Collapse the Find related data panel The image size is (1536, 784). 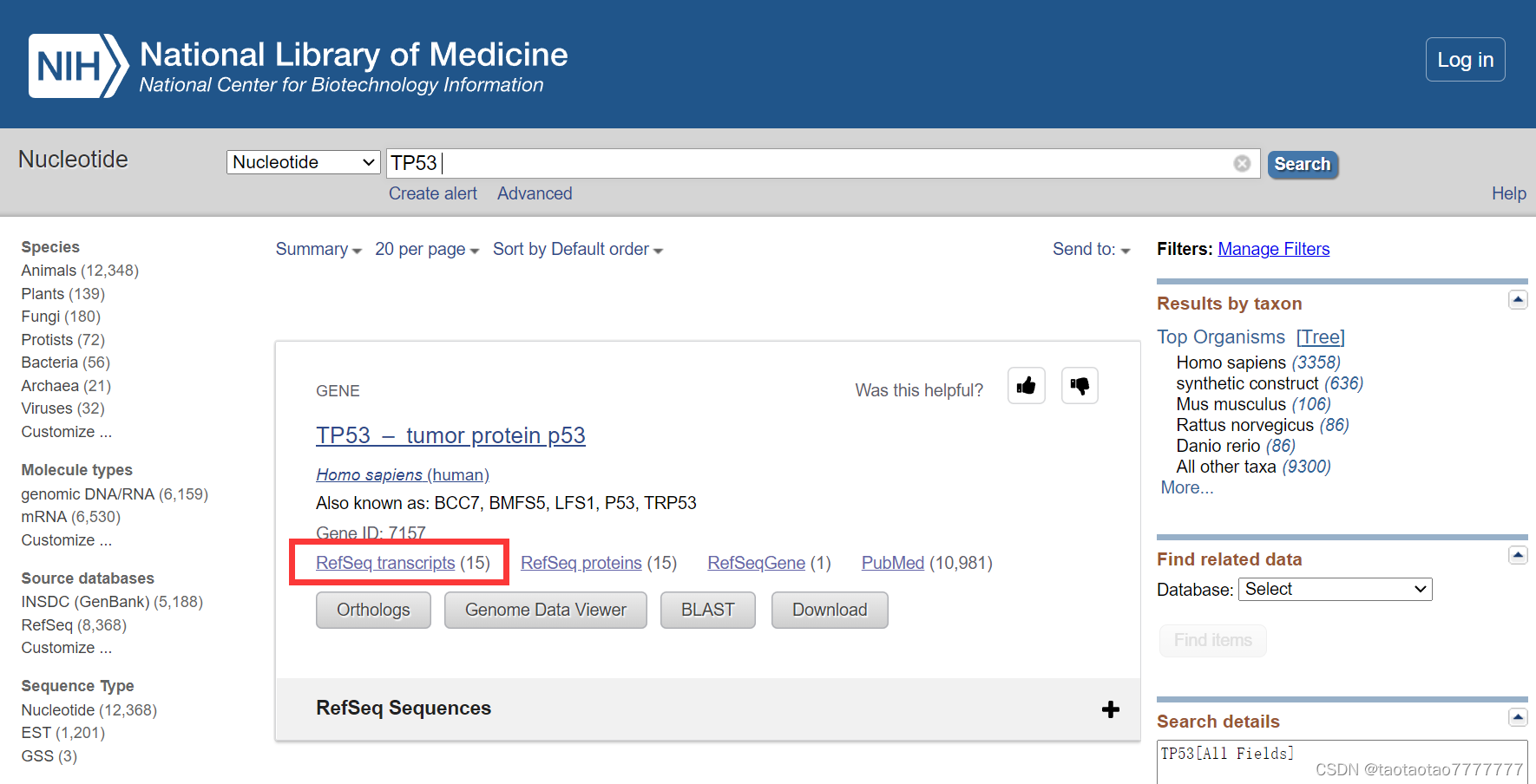[x=1518, y=555]
